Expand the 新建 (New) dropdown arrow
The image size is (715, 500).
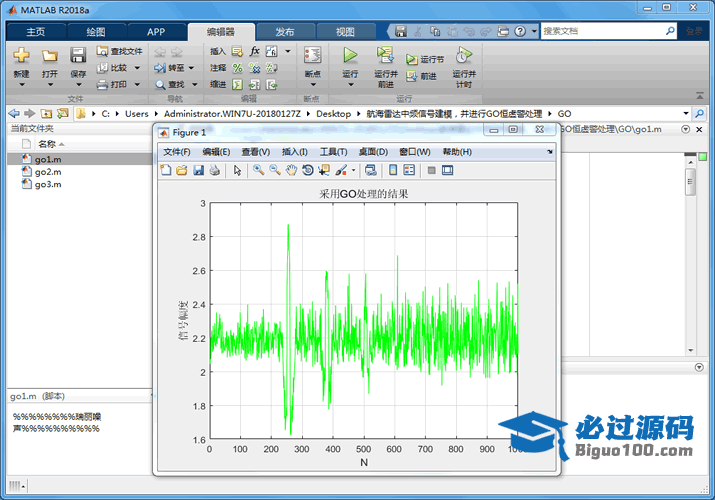pos(21,85)
